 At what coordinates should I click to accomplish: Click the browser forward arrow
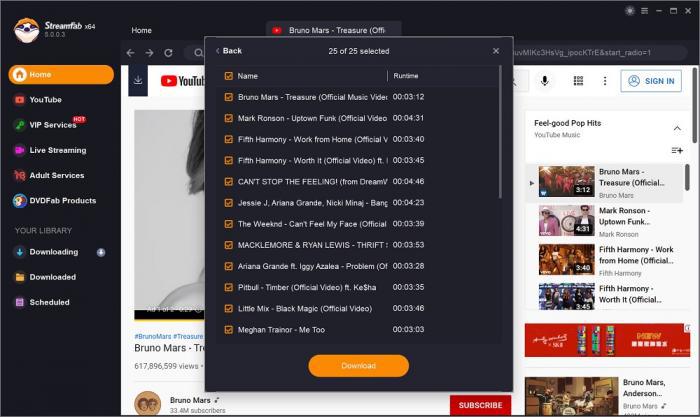[149, 53]
